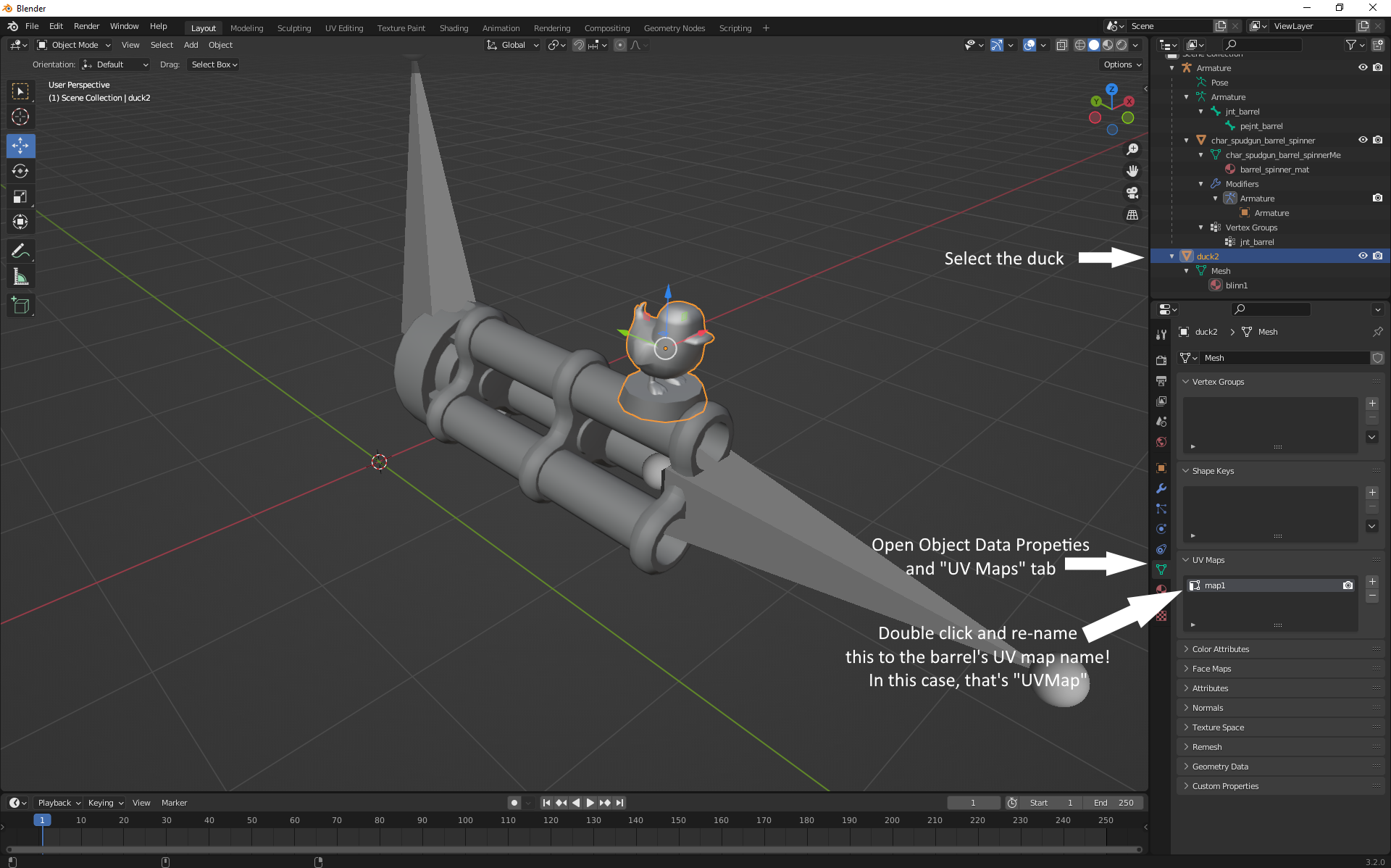
Task: Toggle map1 active render camera icon
Action: coord(1348,585)
